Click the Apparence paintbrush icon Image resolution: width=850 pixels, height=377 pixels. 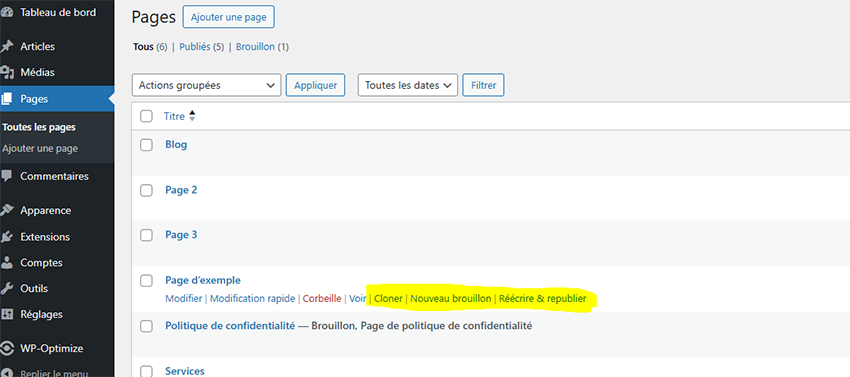7,210
